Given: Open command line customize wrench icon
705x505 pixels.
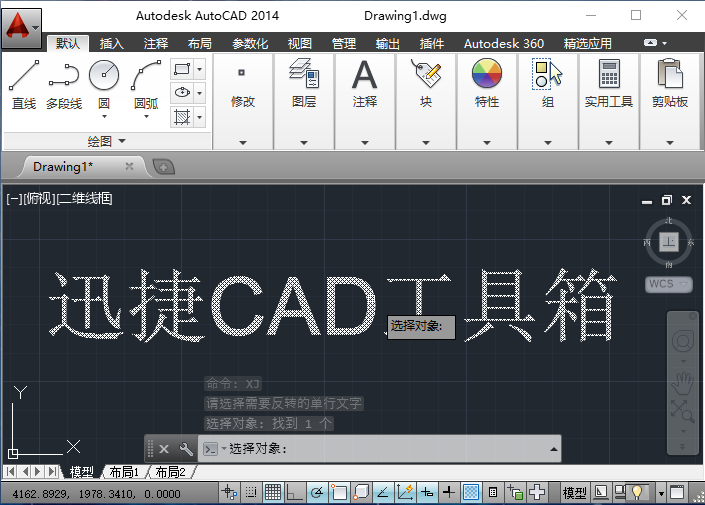Looking at the screenshot, I should (186, 449).
